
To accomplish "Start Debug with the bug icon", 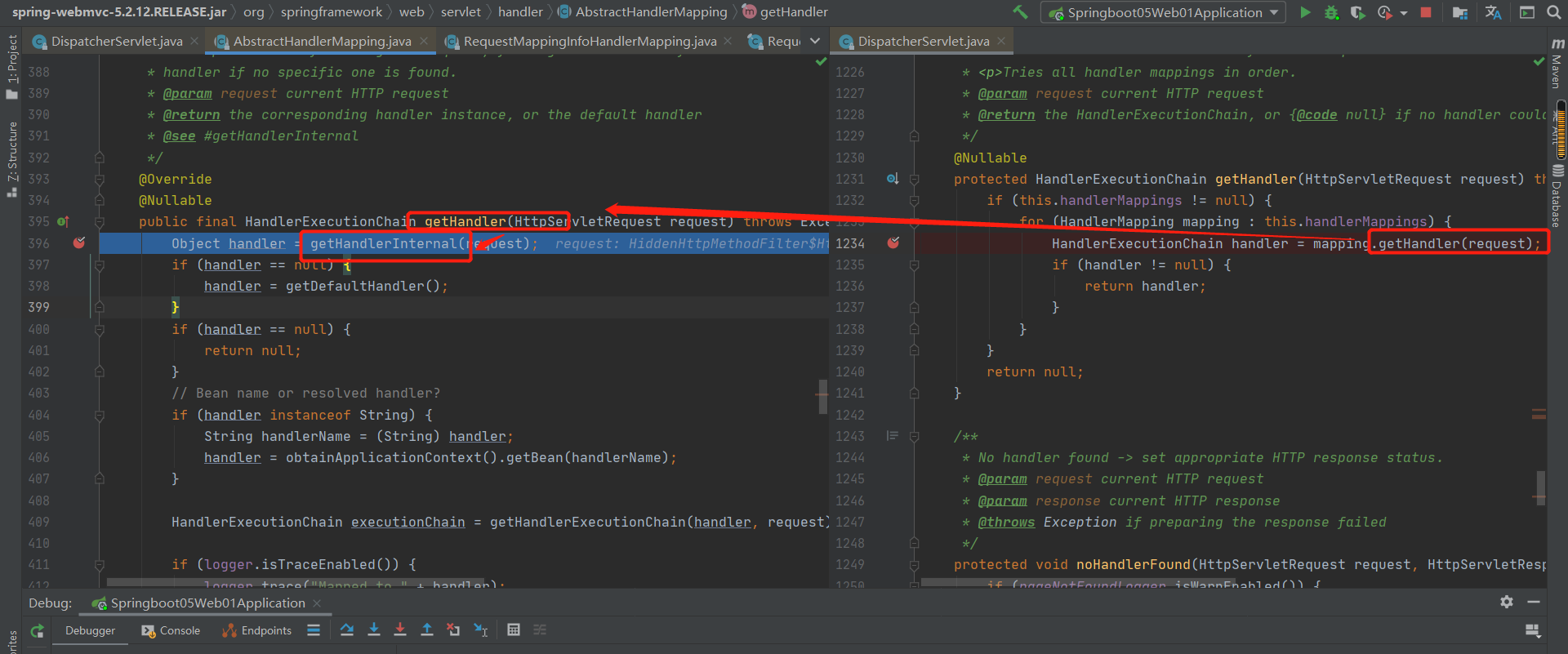I will tap(1331, 12).
